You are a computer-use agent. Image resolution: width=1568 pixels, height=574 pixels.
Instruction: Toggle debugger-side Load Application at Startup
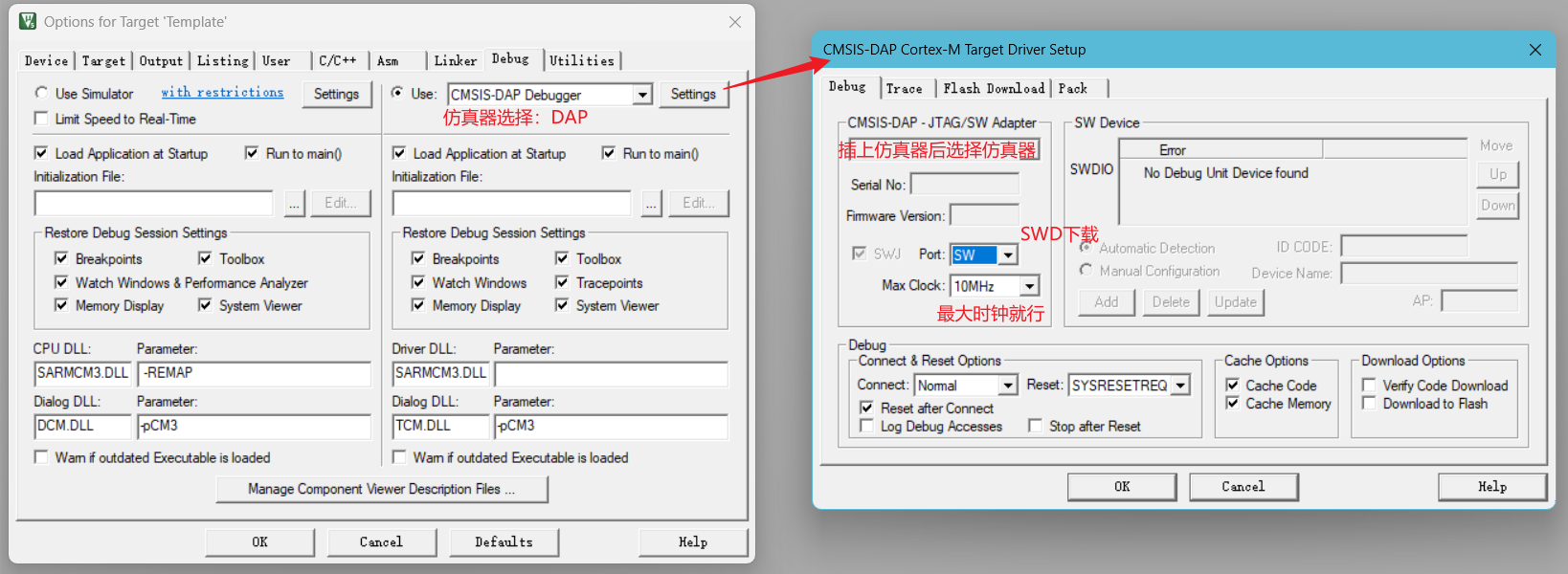pyautogui.click(x=399, y=153)
